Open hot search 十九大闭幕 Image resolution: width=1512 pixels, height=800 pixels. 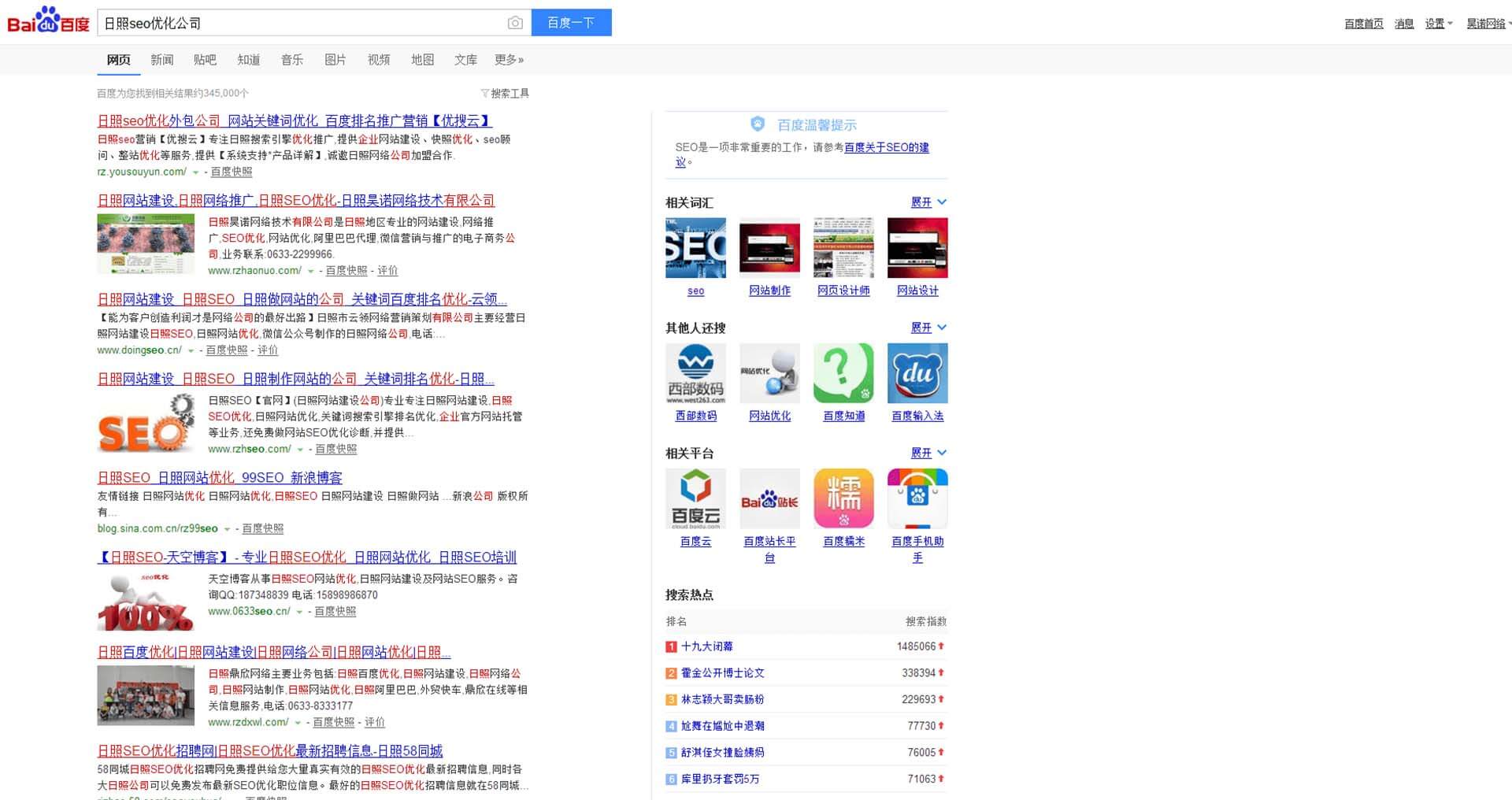pyautogui.click(x=706, y=646)
